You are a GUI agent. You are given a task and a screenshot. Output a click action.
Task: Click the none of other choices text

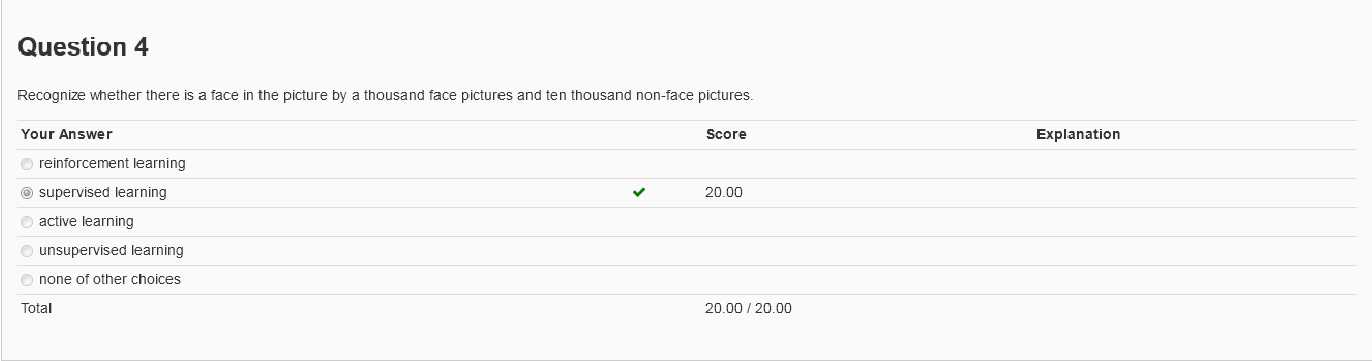(x=110, y=279)
